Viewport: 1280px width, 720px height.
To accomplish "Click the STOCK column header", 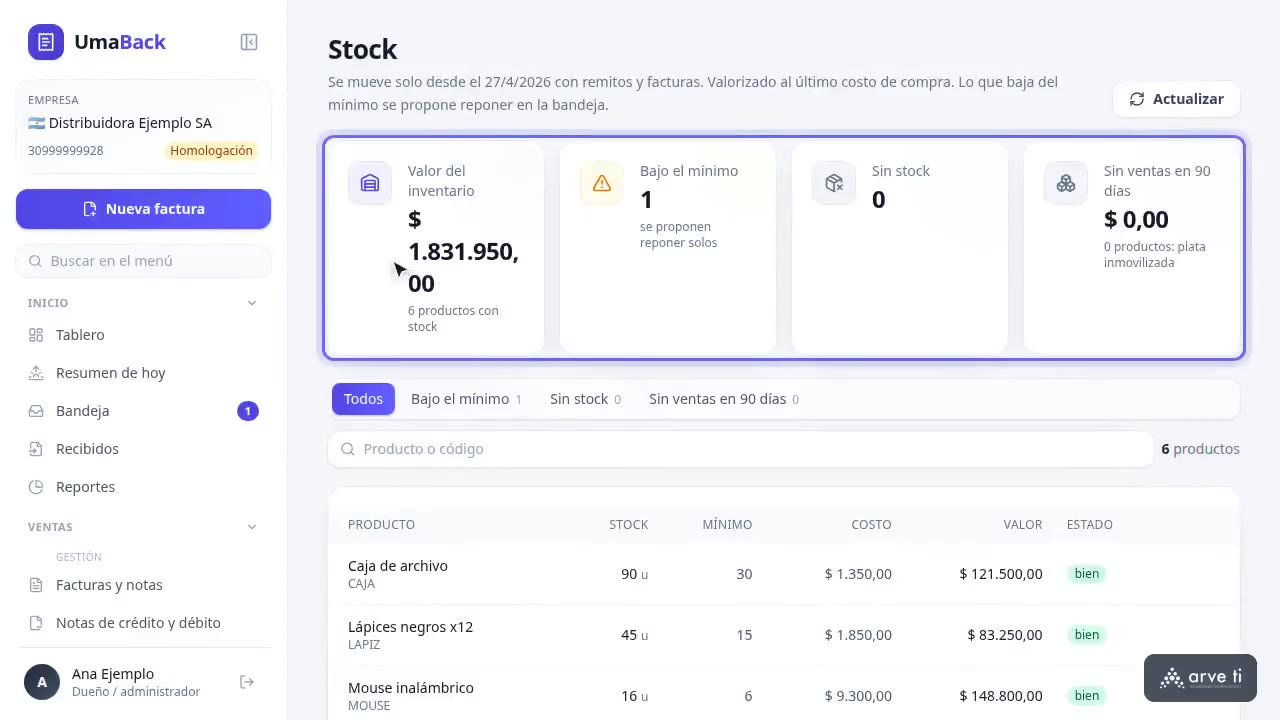I will coord(628,525).
